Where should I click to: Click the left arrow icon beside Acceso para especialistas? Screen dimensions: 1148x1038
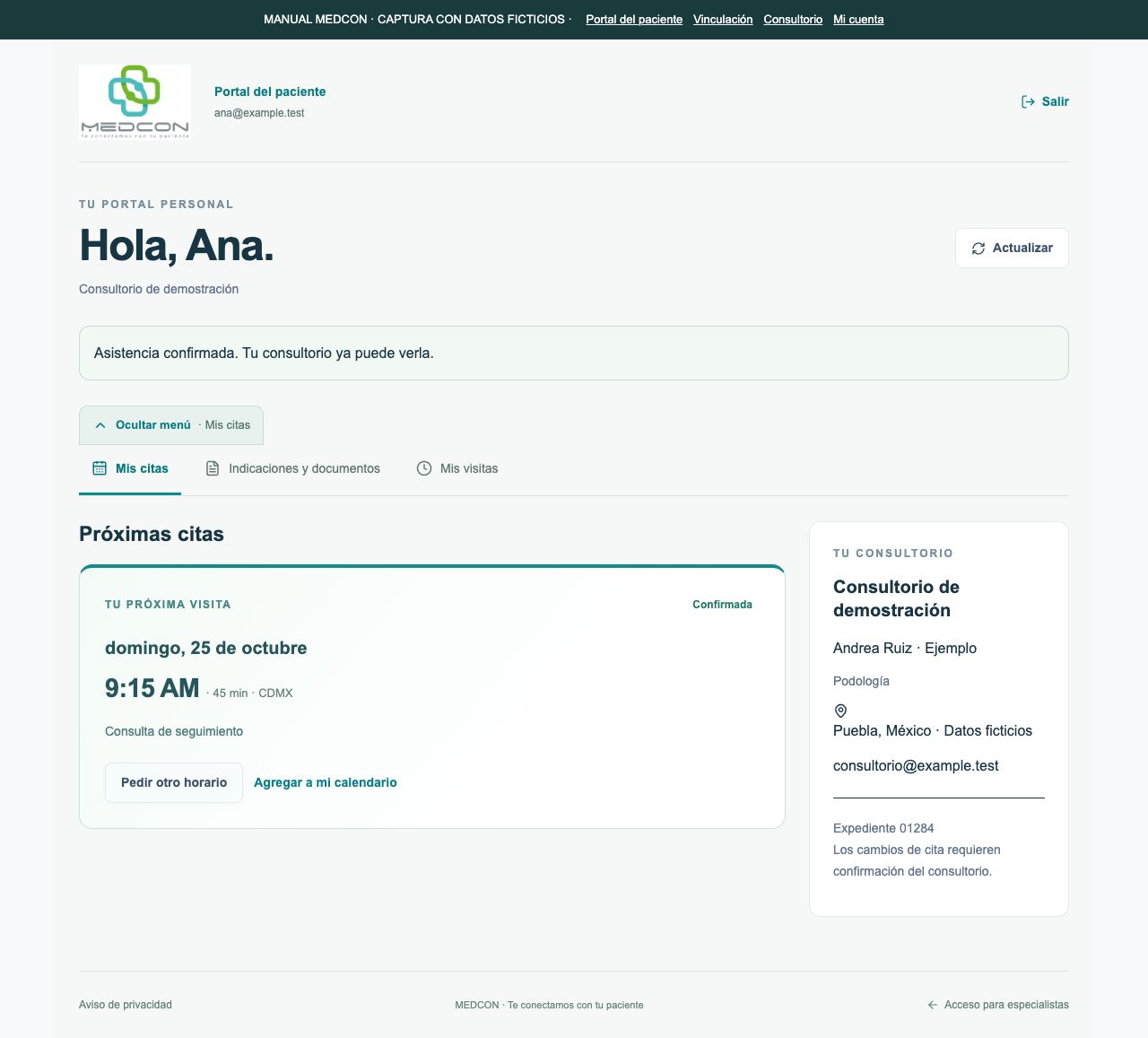click(x=933, y=1005)
